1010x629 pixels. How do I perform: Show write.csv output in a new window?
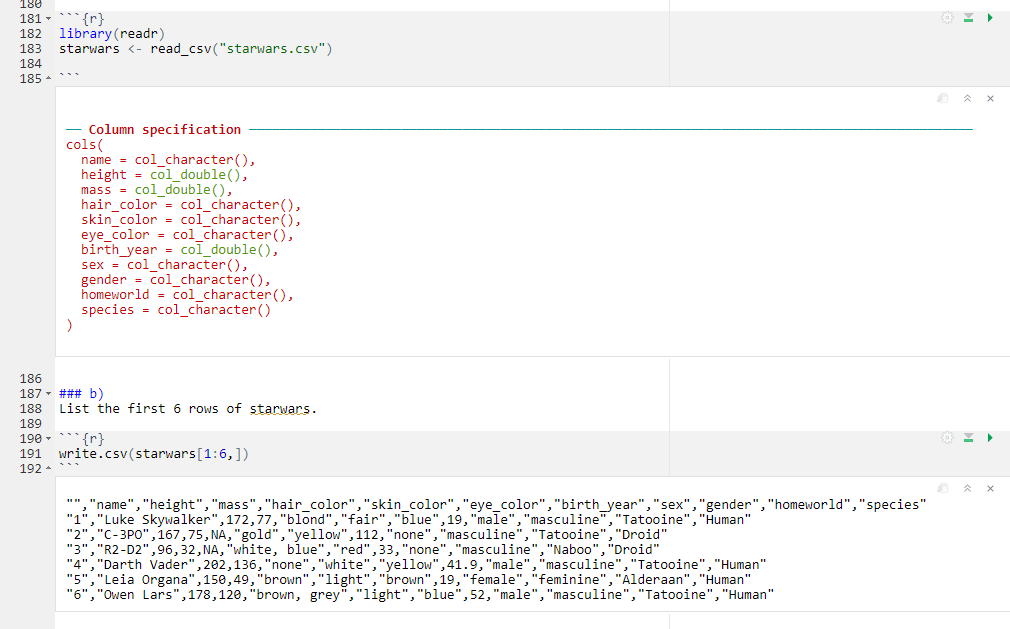941,488
